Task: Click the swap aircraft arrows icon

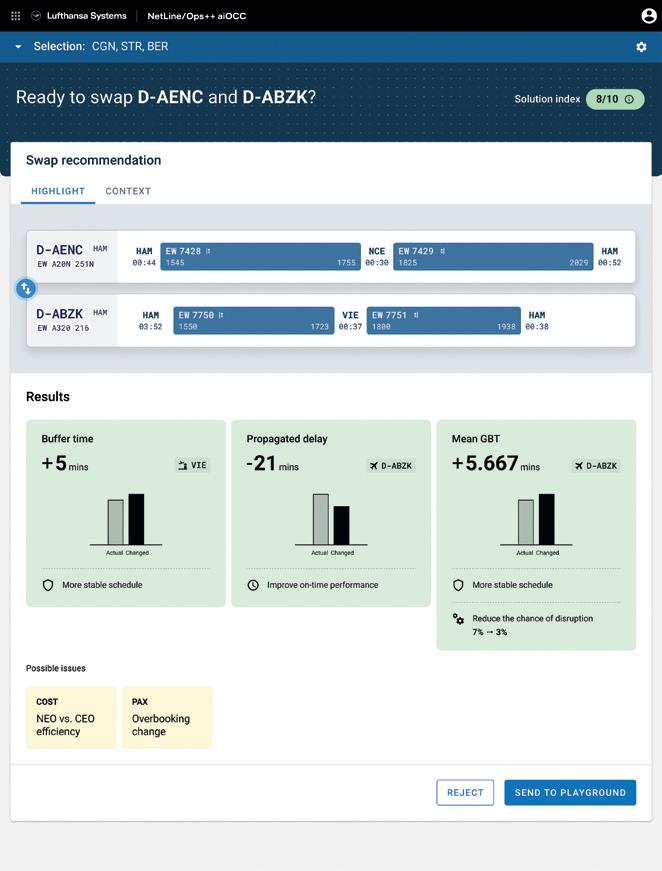Action: pyautogui.click(x=26, y=288)
